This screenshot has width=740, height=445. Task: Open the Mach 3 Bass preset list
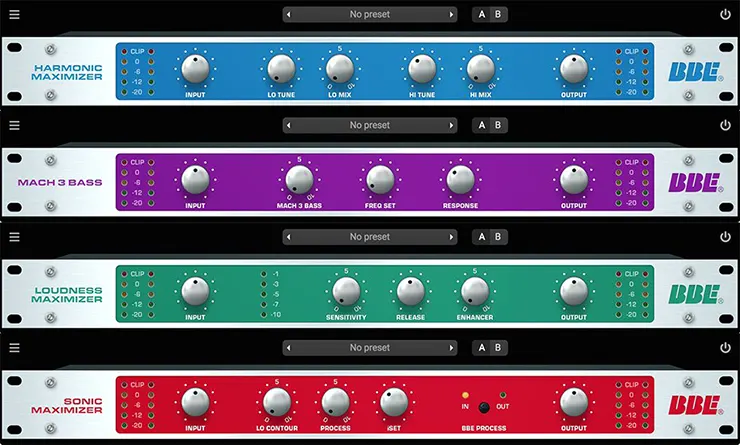pos(369,126)
